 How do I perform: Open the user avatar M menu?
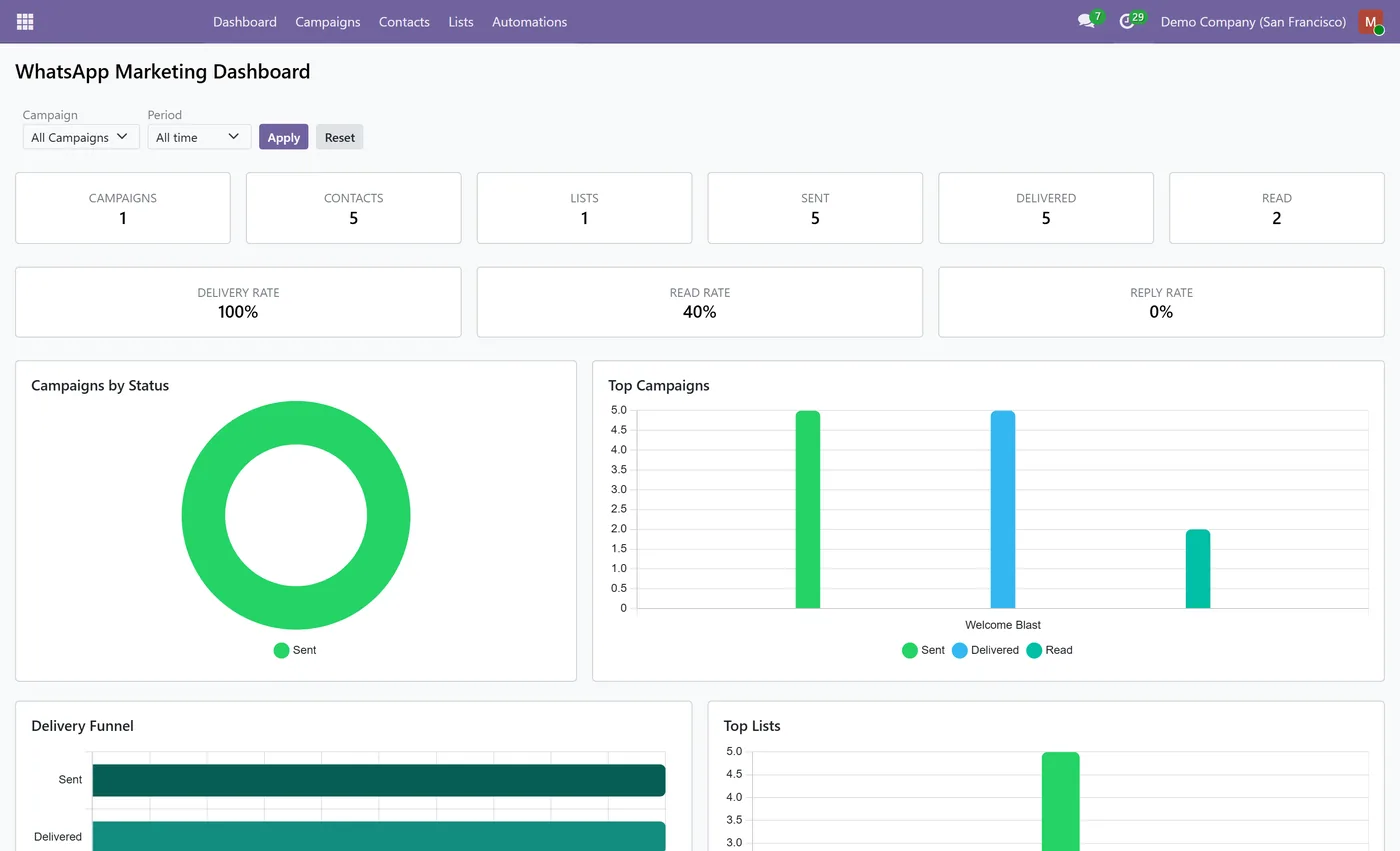(1371, 22)
